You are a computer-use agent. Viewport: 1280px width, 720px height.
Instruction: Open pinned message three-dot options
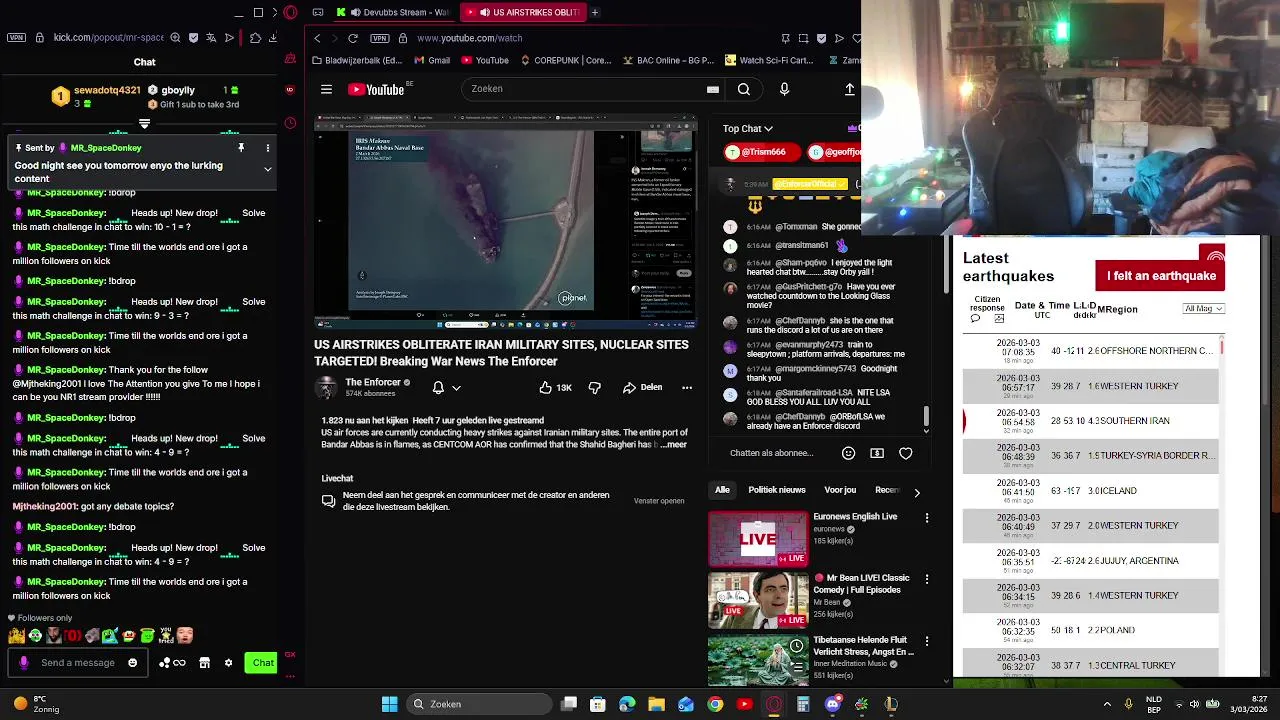click(267, 148)
